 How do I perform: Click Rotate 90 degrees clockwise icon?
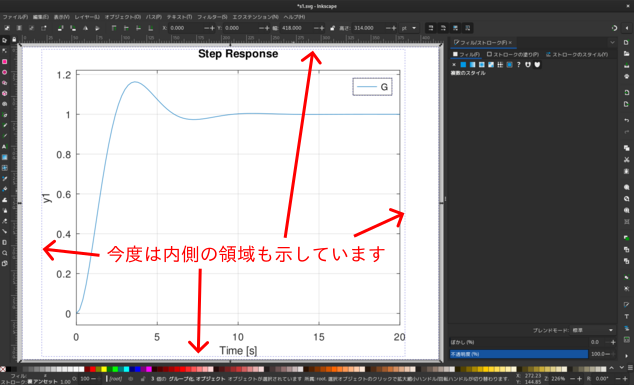tap(73, 28)
